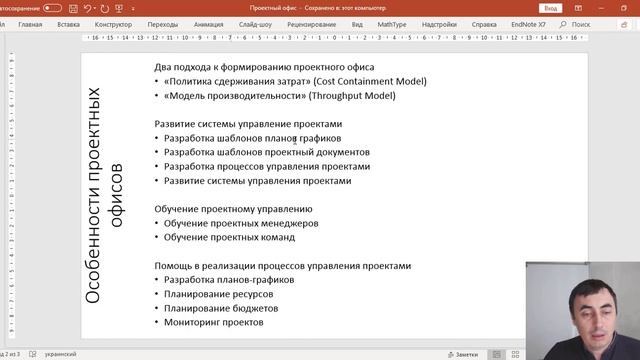Select the Вид tab
Screen dimensions: 640x360
click(357, 24)
